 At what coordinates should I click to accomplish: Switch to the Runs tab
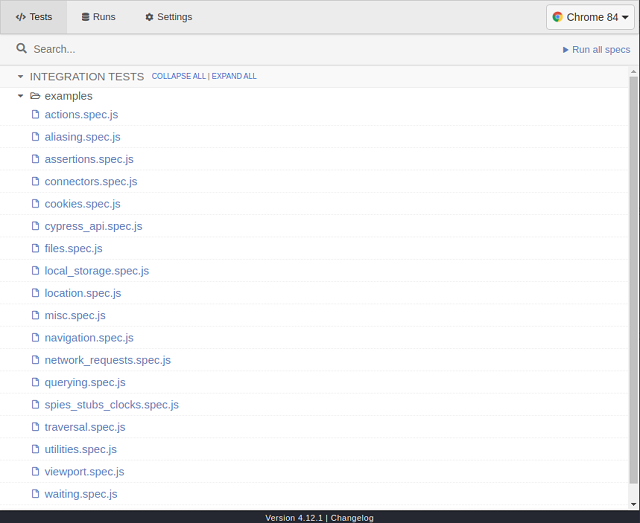(x=98, y=17)
